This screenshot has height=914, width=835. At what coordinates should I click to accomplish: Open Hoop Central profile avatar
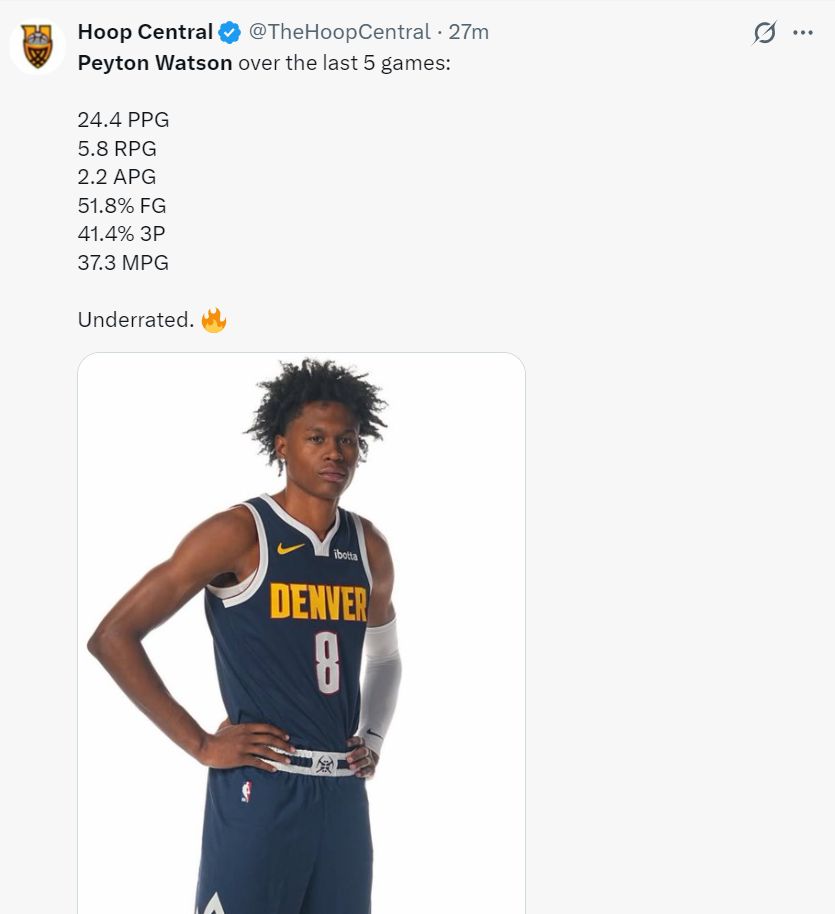37,47
